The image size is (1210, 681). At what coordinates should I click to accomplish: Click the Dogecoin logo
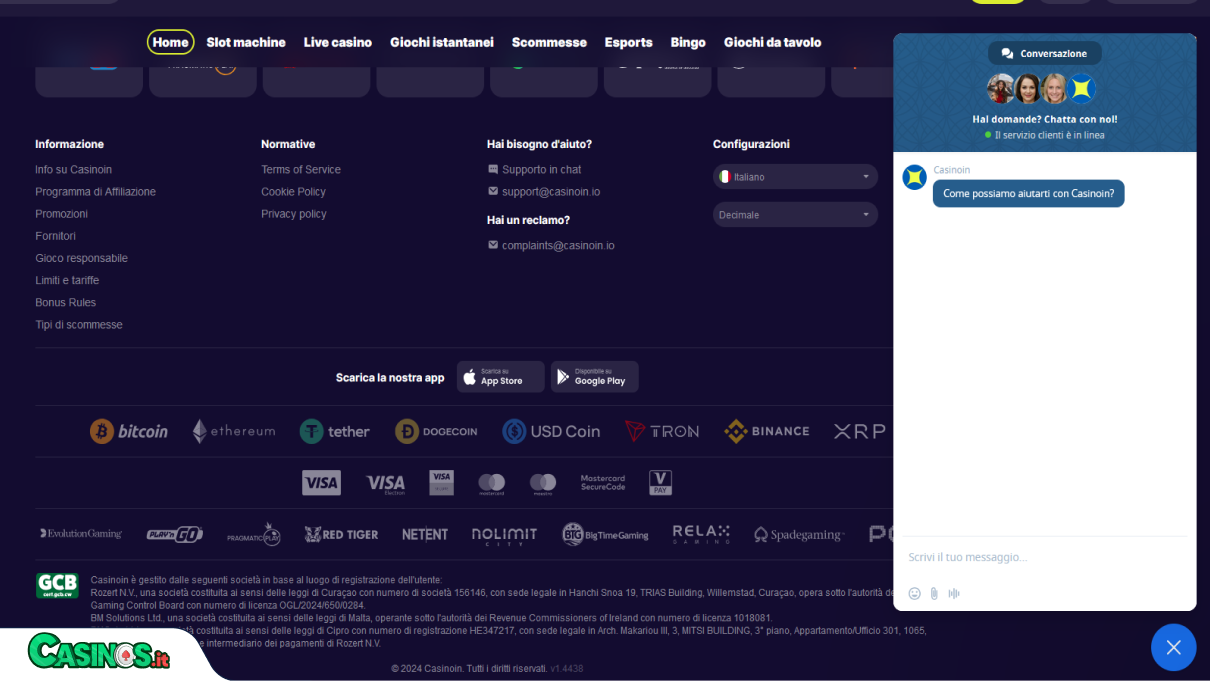coord(436,431)
